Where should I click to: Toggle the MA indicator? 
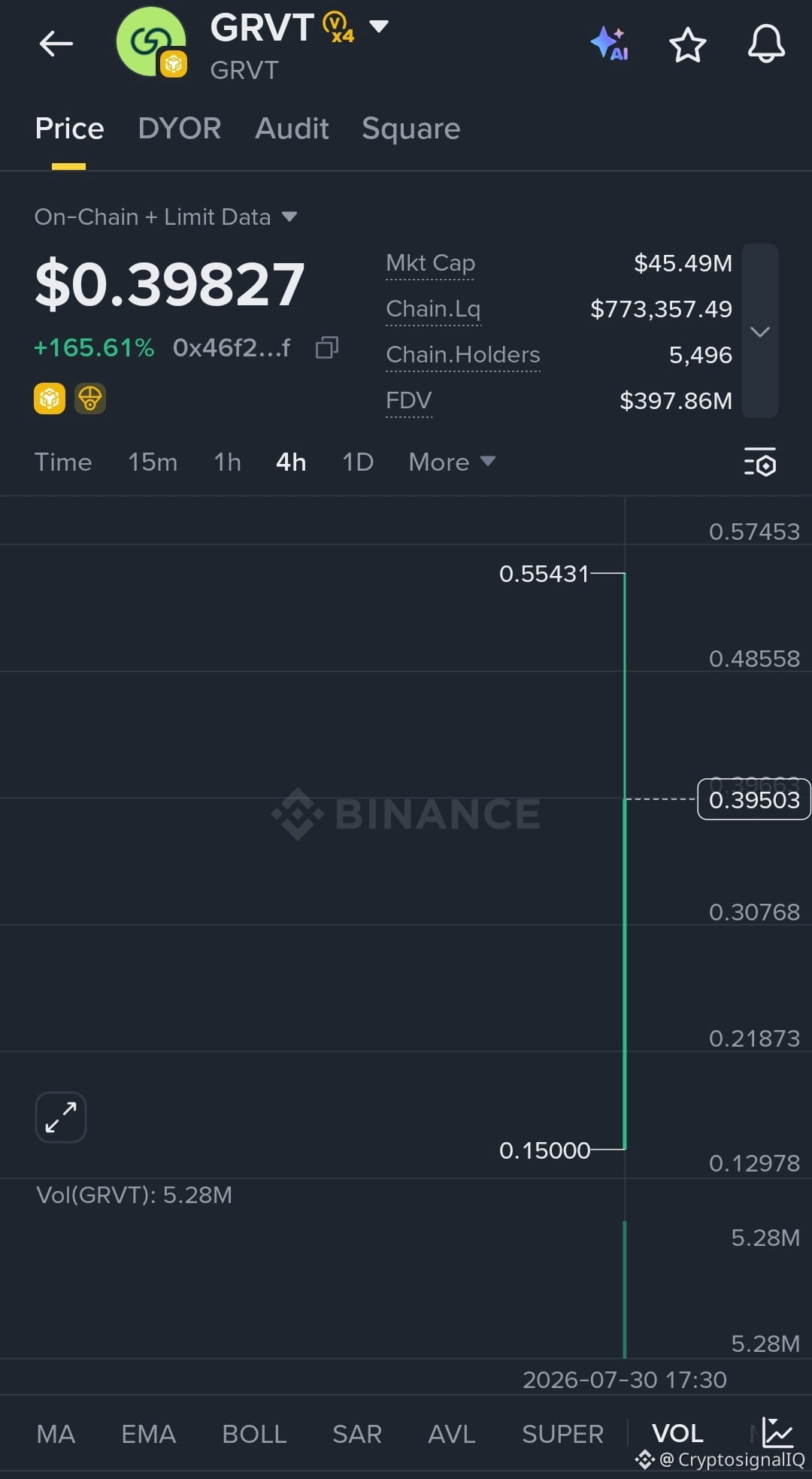tap(56, 1434)
